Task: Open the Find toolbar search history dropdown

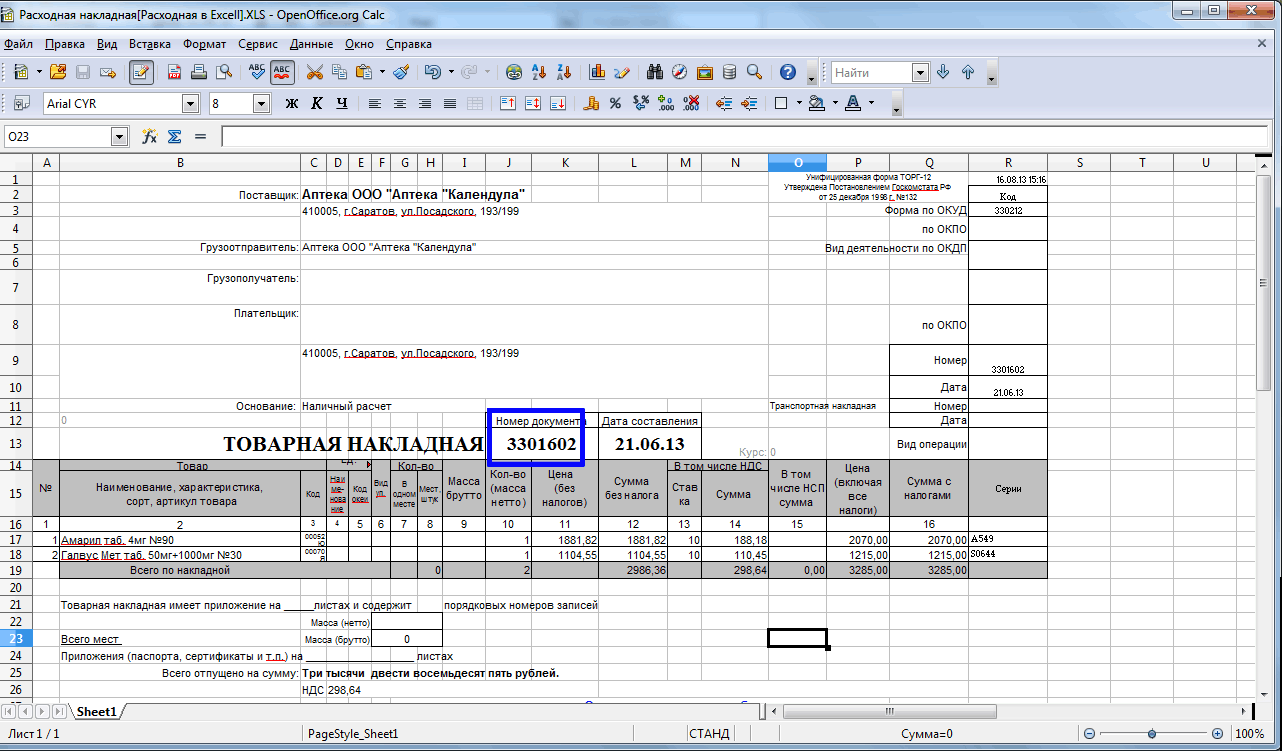Action: [920, 72]
